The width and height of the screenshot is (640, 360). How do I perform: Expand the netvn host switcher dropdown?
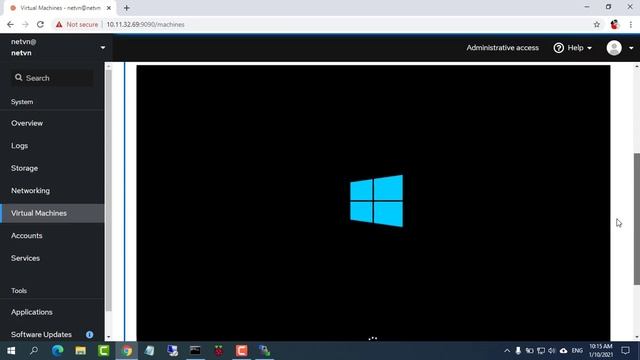102,48
